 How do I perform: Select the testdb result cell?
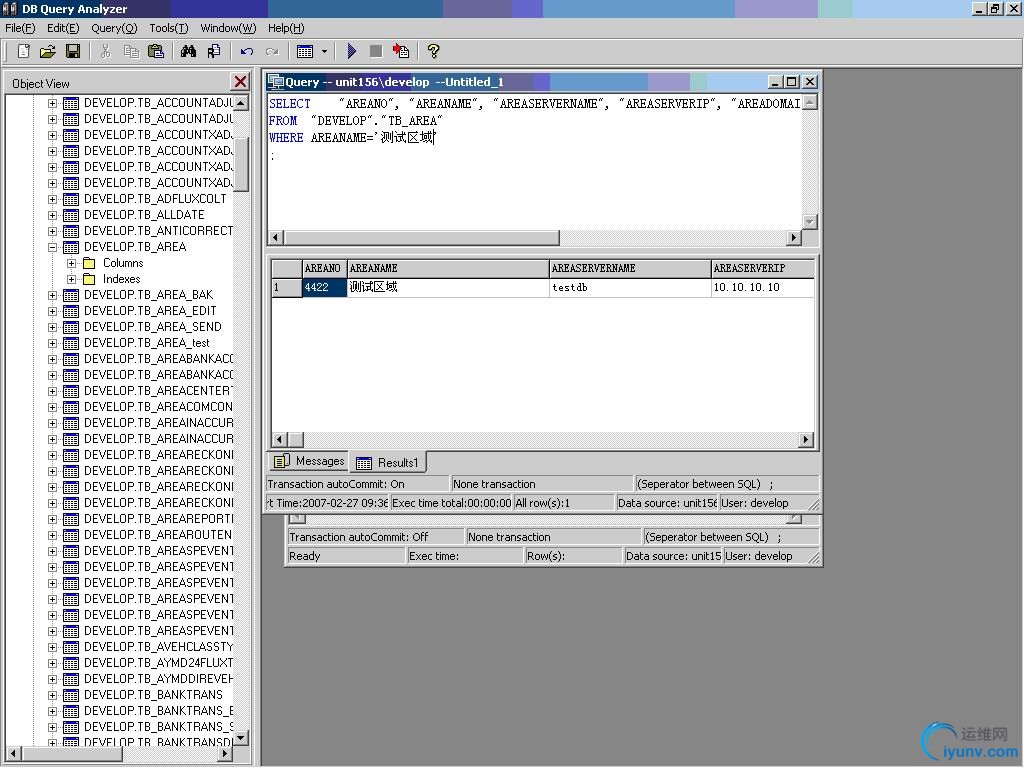tap(630, 287)
